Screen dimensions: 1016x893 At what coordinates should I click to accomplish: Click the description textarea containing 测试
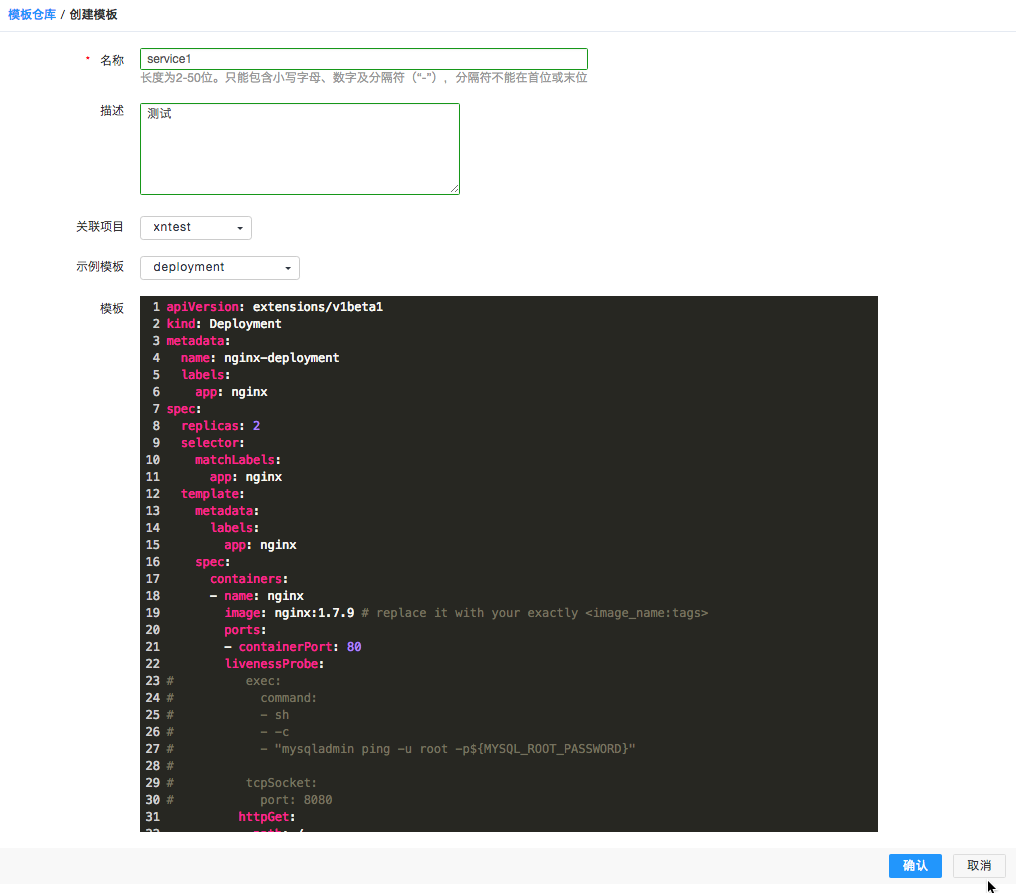(x=300, y=148)
